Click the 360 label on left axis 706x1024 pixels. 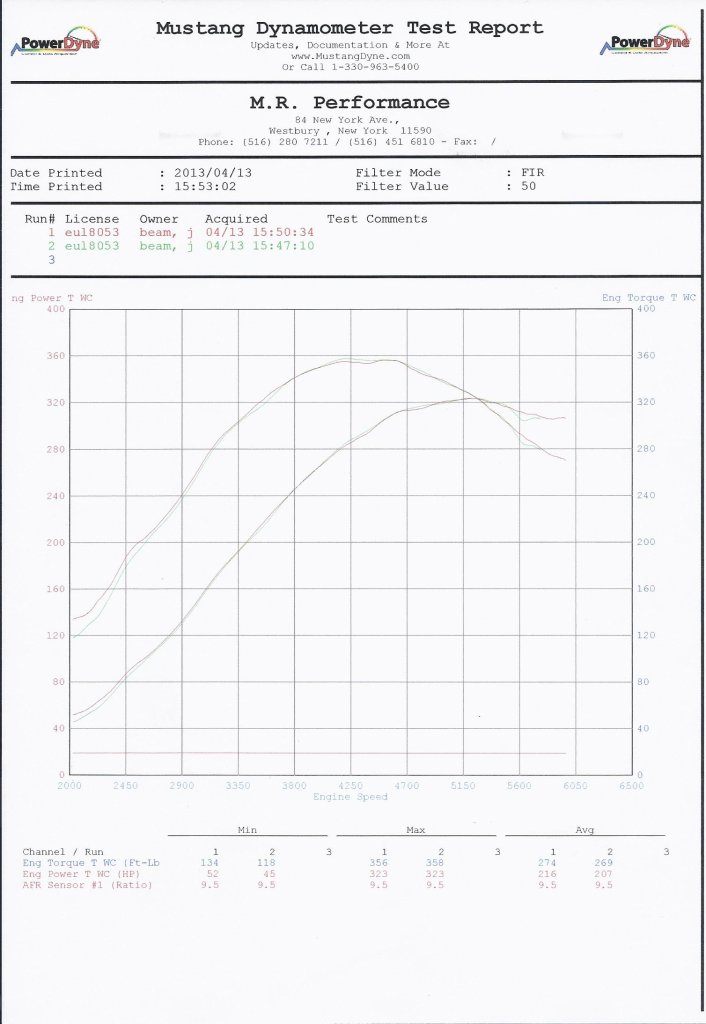(56, 356)
